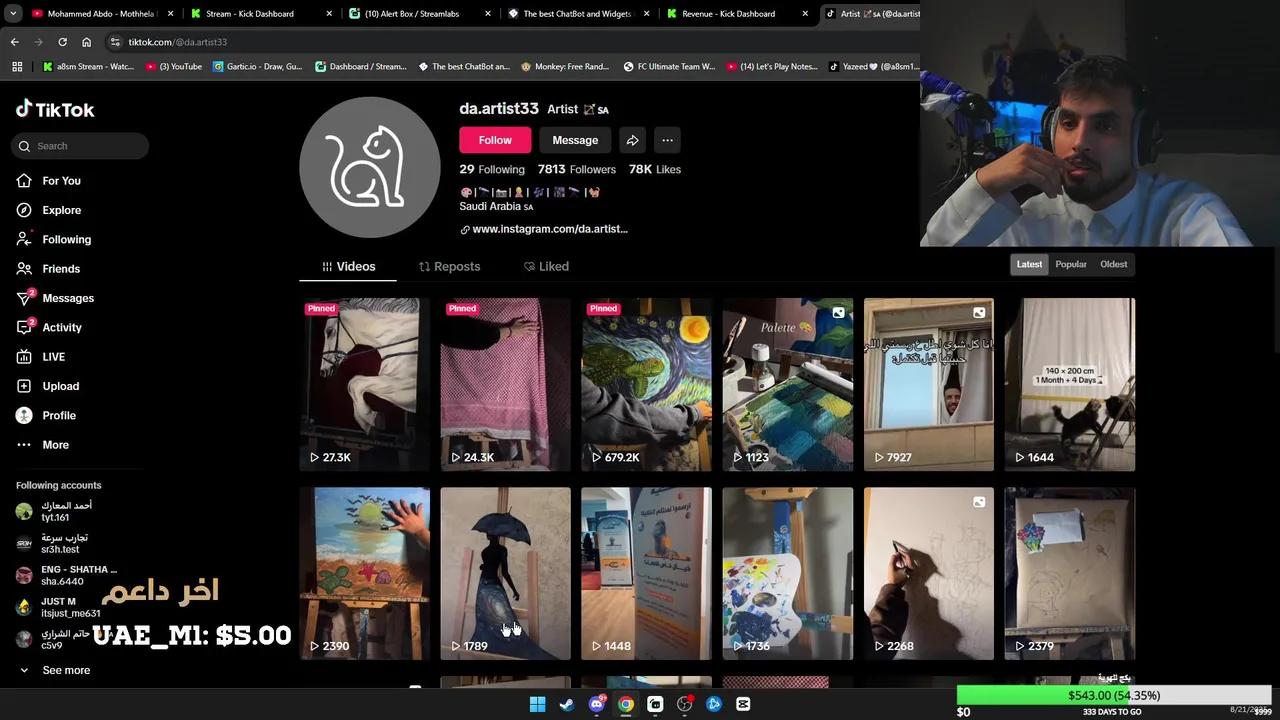Open the Profile page from sidebar

click(59, 415)
